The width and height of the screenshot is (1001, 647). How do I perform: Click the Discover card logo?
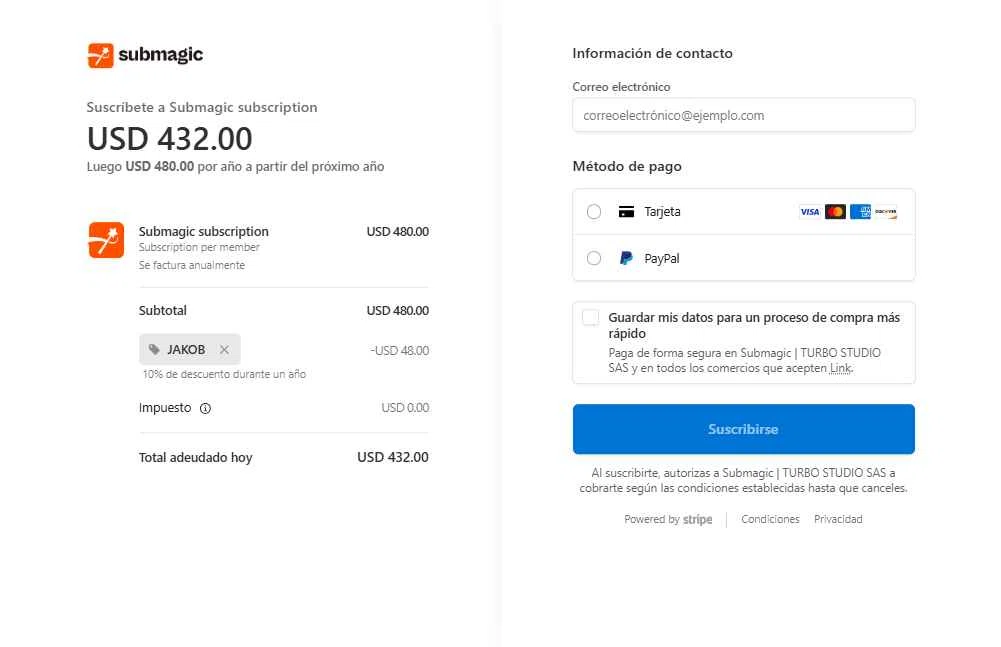(x=886, y=212)
